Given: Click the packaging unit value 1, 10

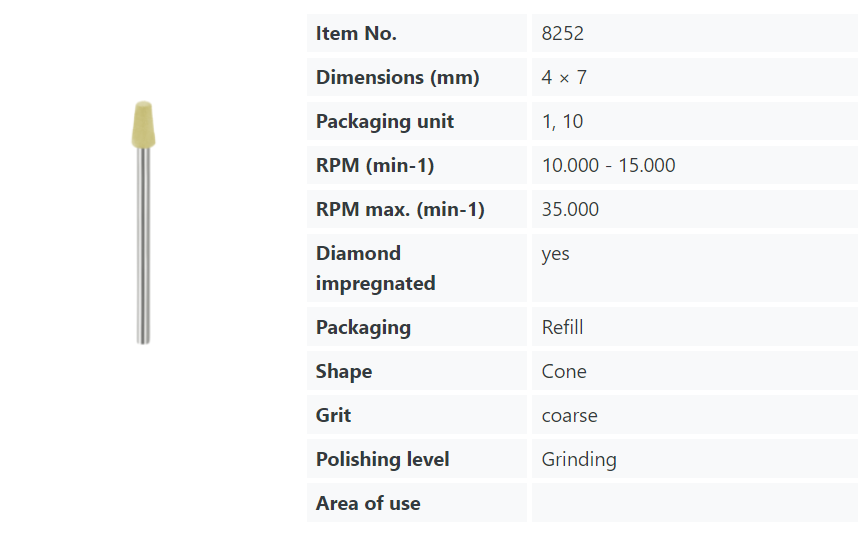Looking at the screenshot, I should [562, 121].
